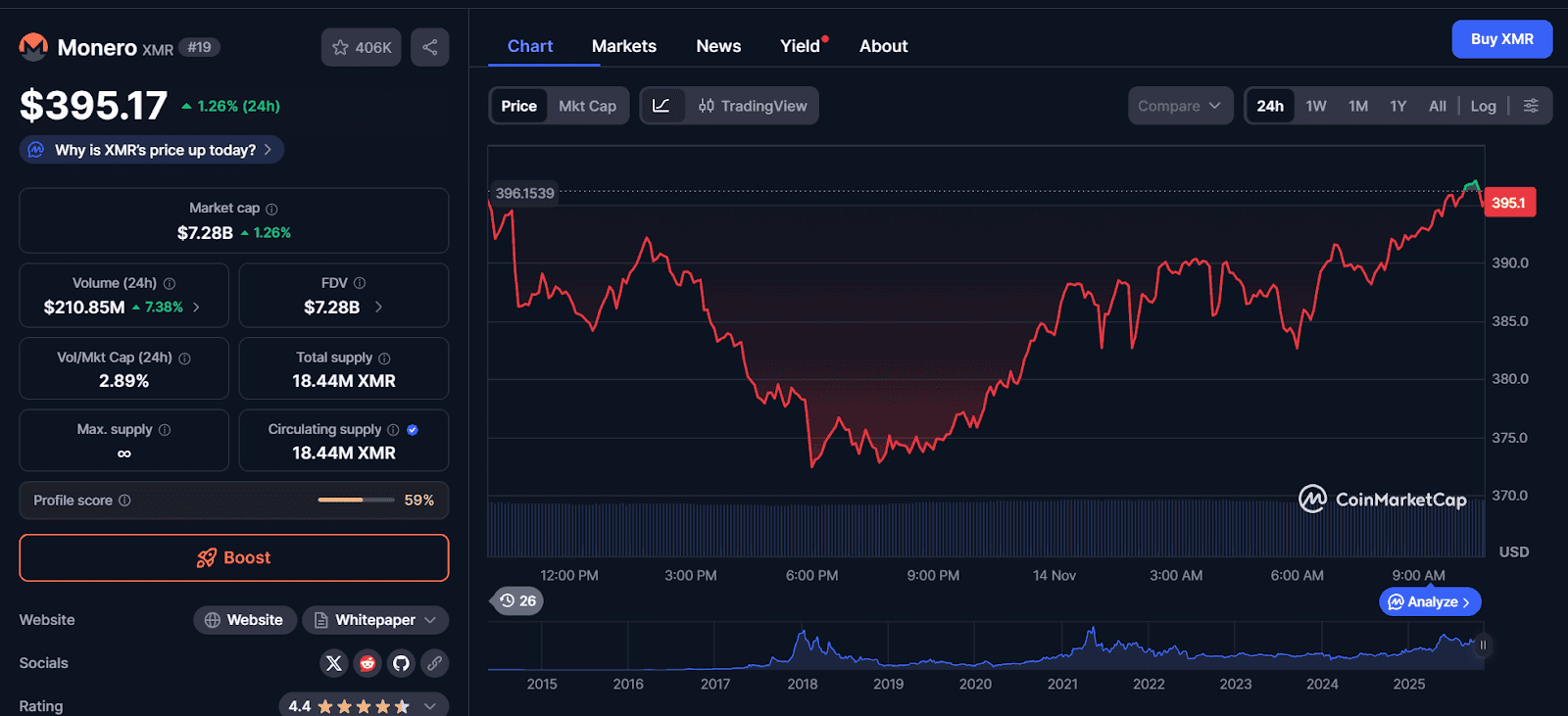Click the range slider handle on history timeline
1568x716 pixels.
point(1482,644)
